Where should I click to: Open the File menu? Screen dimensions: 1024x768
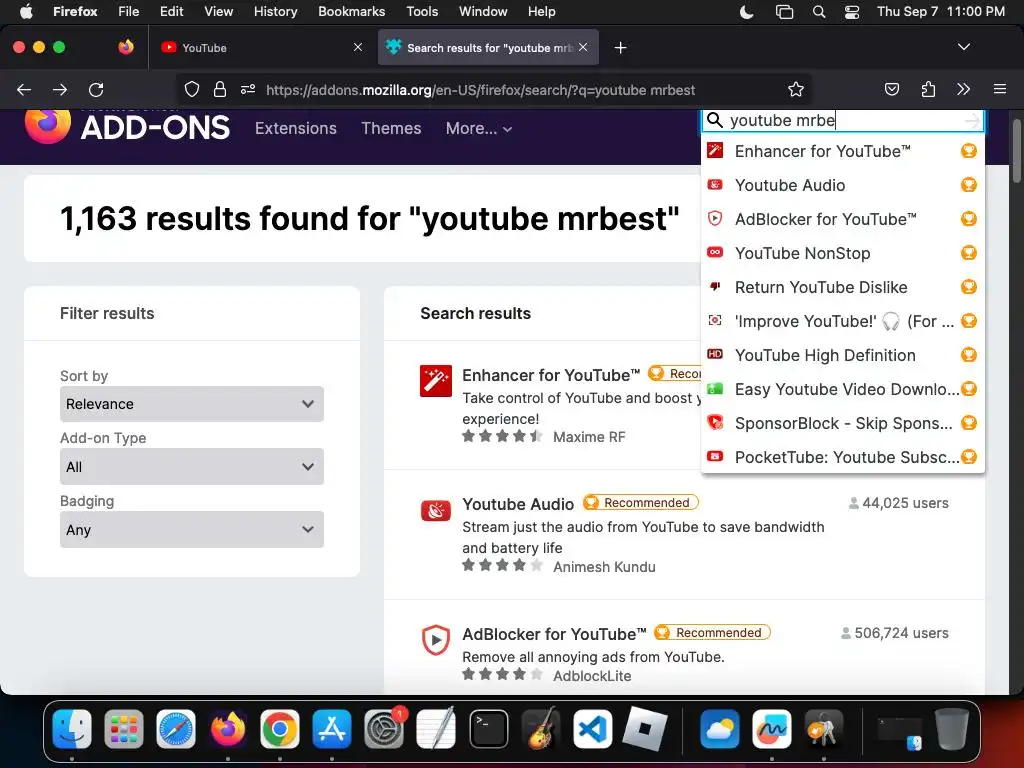(x=128, y=12)
